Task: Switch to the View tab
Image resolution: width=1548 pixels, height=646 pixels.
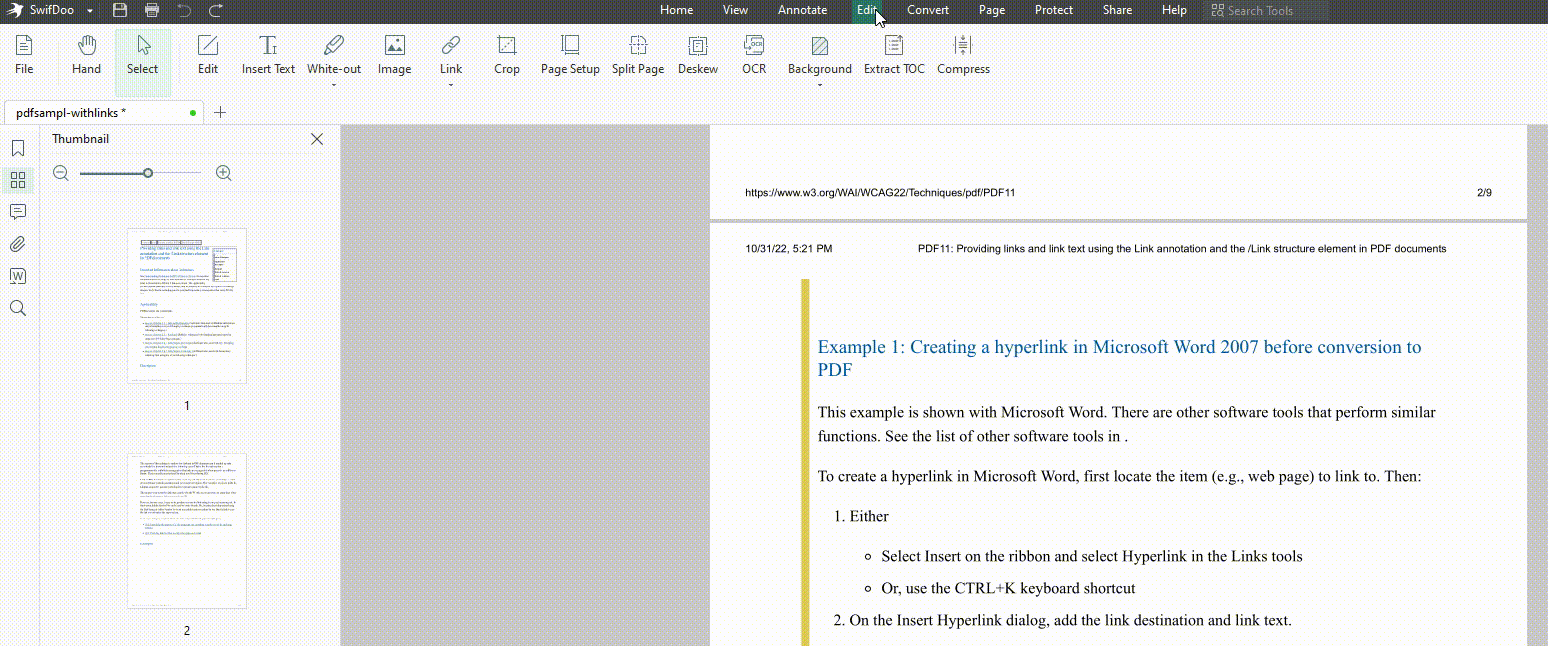Action: pos(735,10)
